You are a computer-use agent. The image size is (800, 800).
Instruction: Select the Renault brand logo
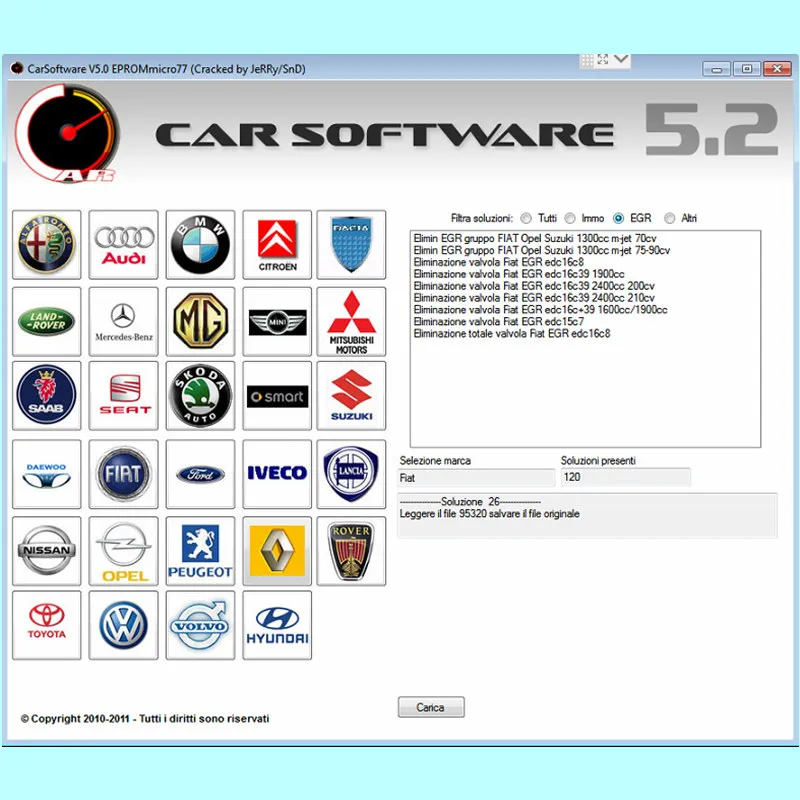(x=277, y=551)
